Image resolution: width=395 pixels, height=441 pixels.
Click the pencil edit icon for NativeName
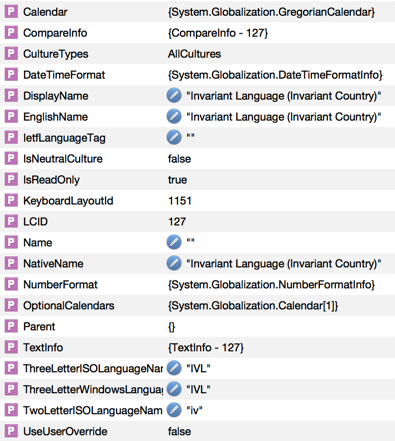pyautogui.click(x=174, y=263)
